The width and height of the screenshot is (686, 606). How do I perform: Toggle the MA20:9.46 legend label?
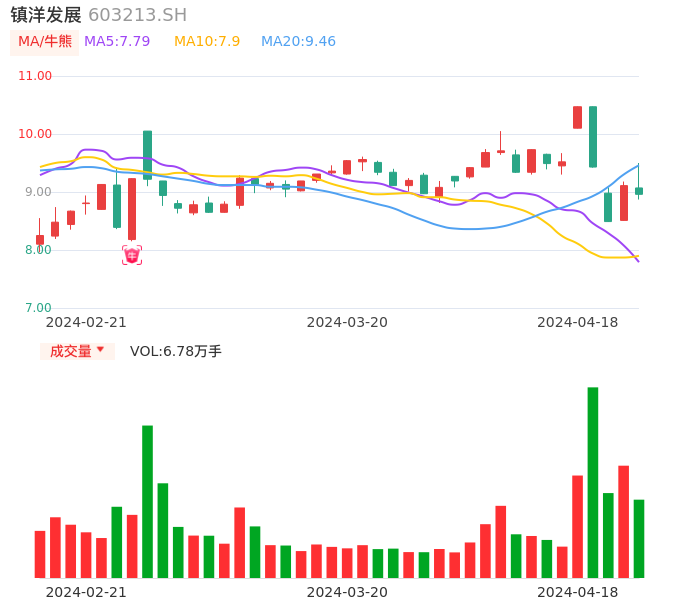coord(298,42)
